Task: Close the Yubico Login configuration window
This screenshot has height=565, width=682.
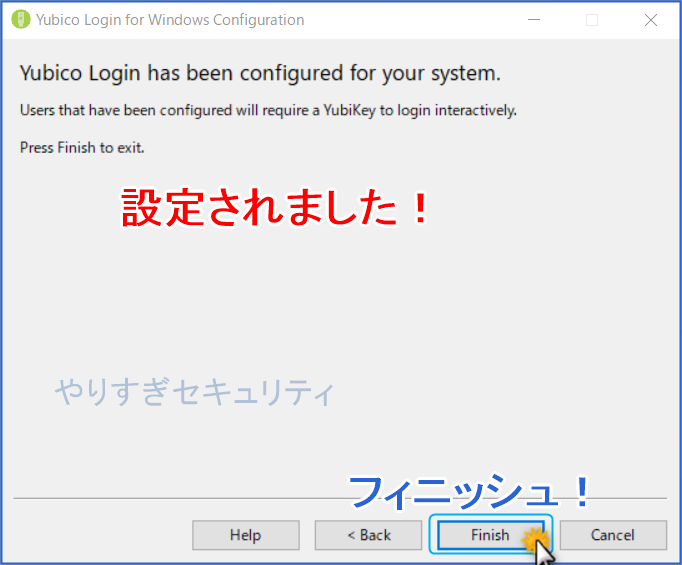Action: (651, 20)
